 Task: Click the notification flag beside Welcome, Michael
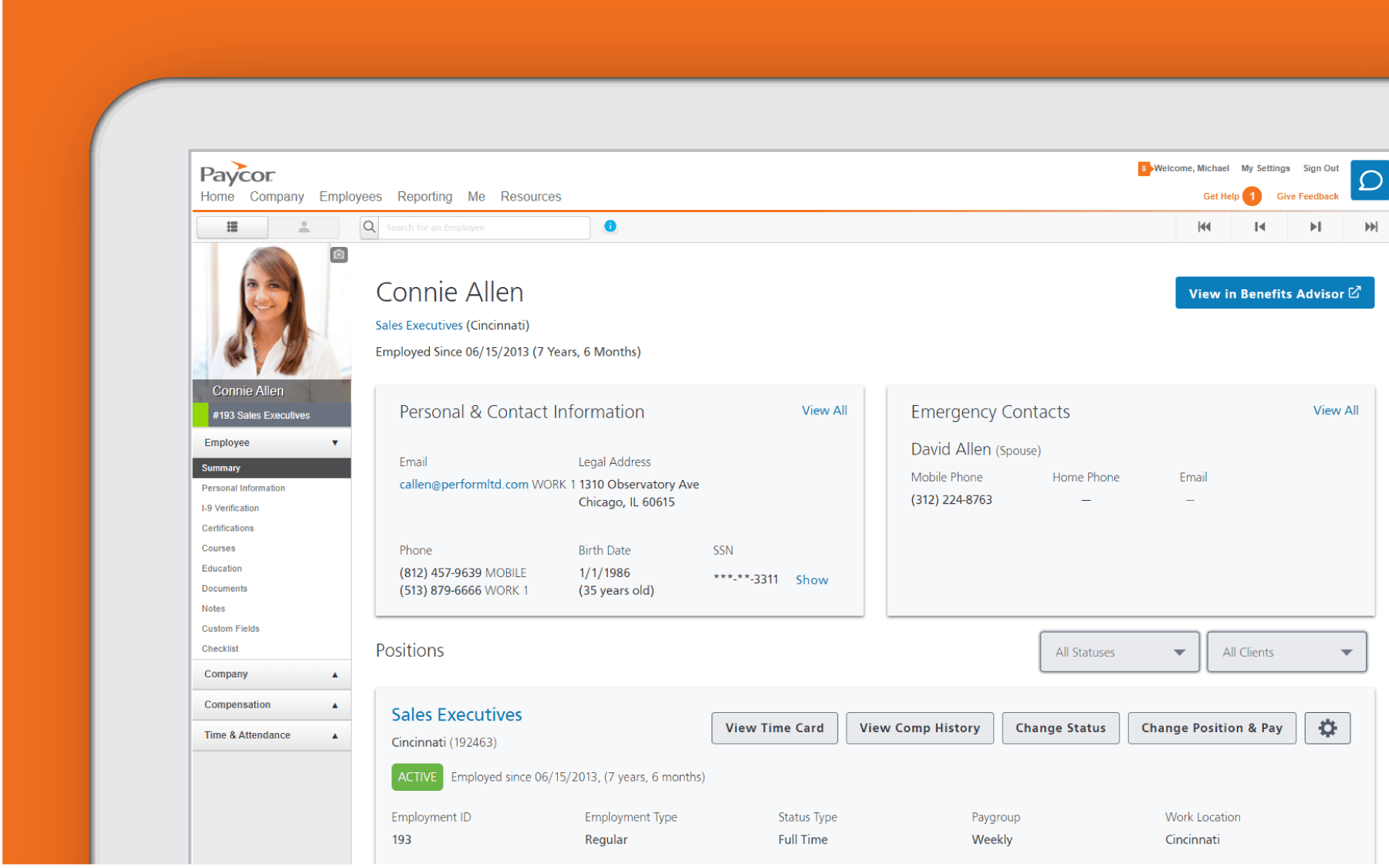pyautogui.click(x=1144, y=168)
